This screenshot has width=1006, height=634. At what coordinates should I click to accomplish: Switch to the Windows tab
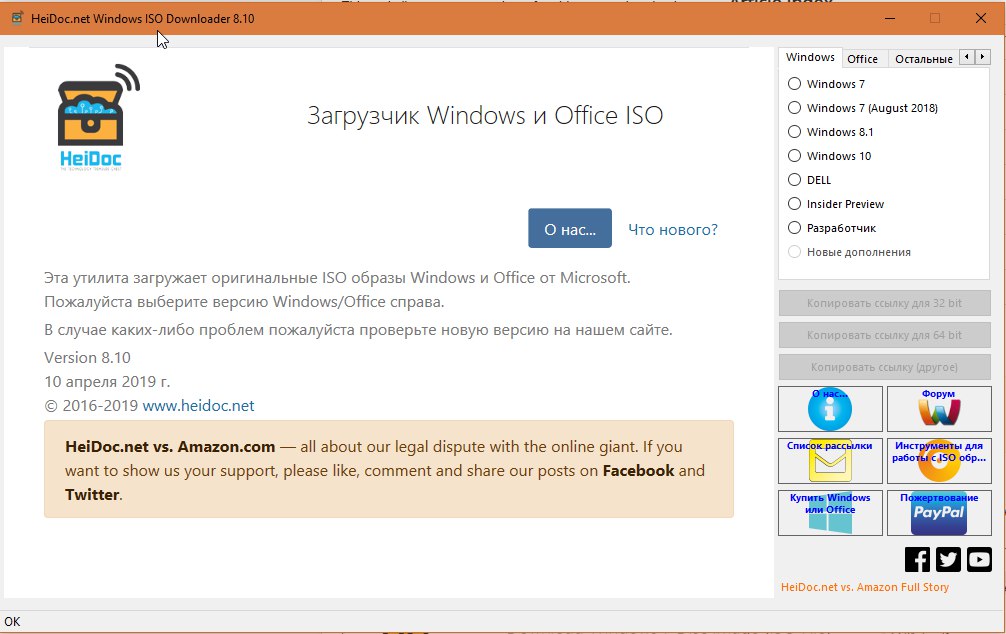coord(810,57)
